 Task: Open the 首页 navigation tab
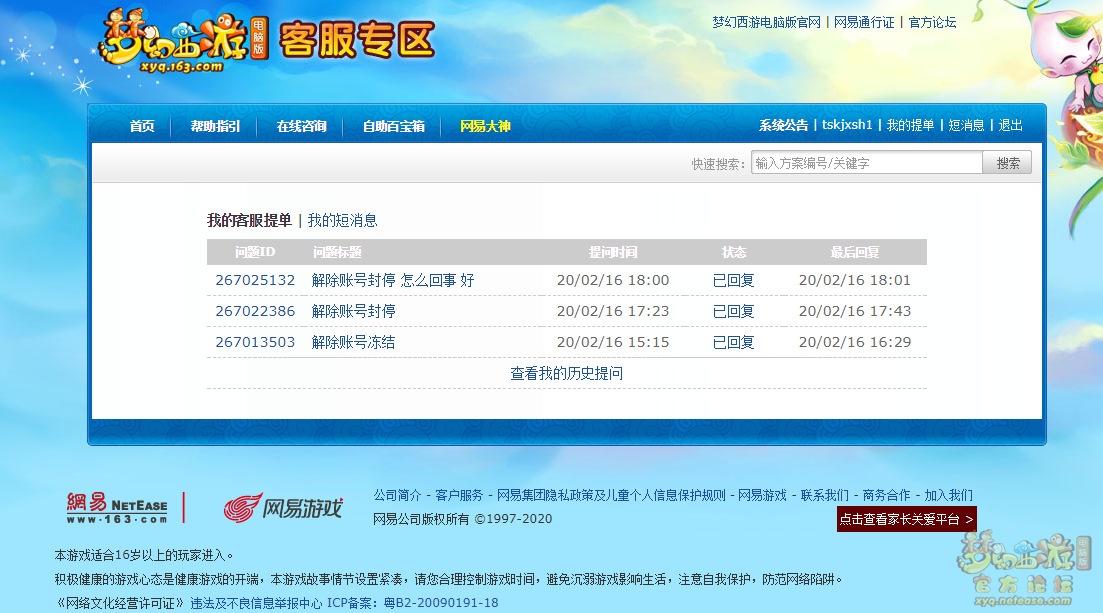point(142,126)
